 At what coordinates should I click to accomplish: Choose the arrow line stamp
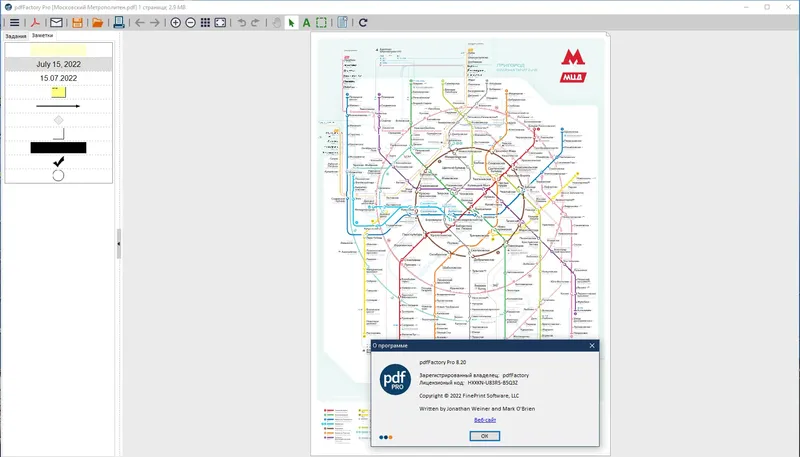coord(58,106)
